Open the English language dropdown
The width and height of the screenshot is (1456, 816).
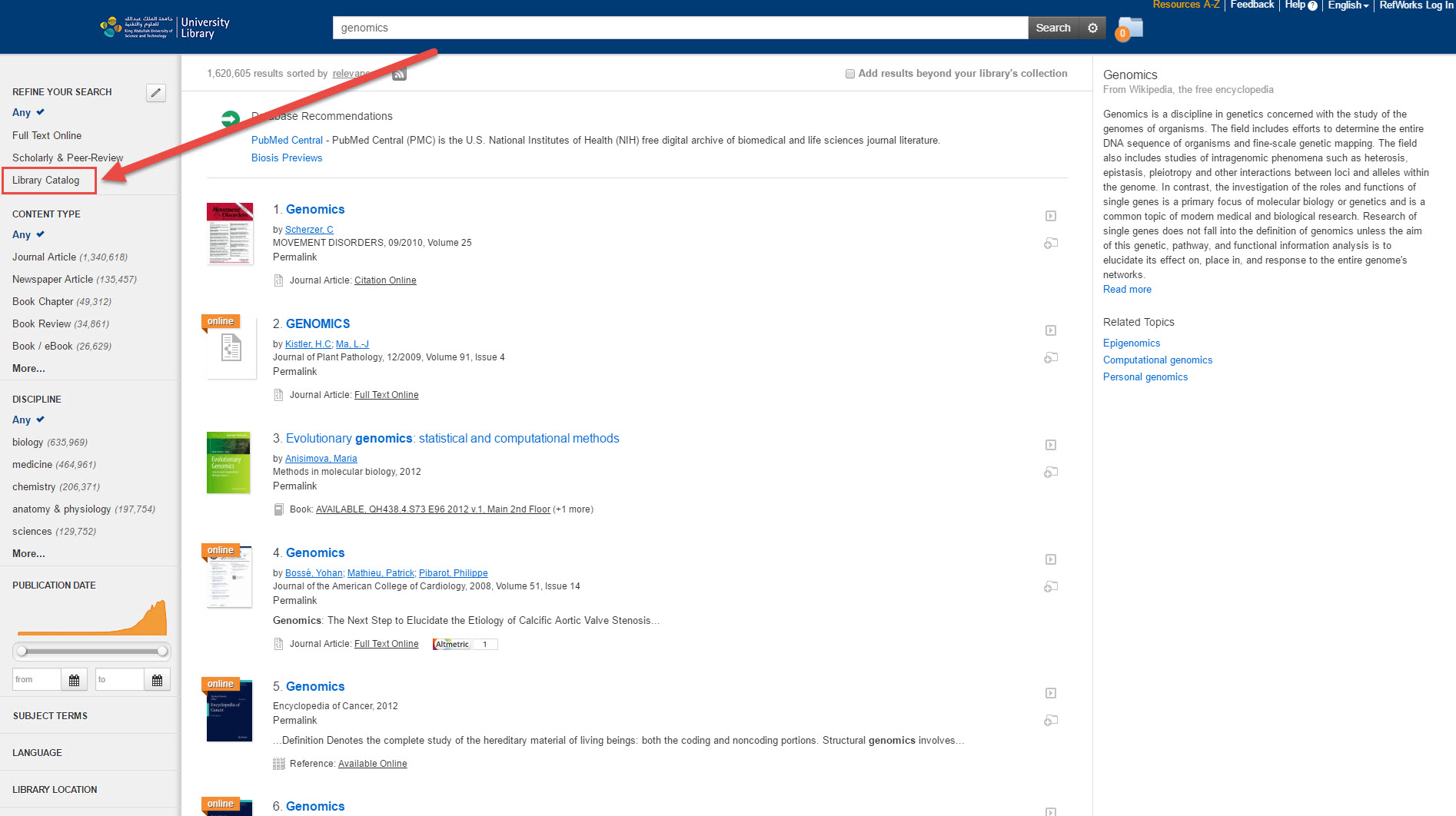tap(1348, 5)
